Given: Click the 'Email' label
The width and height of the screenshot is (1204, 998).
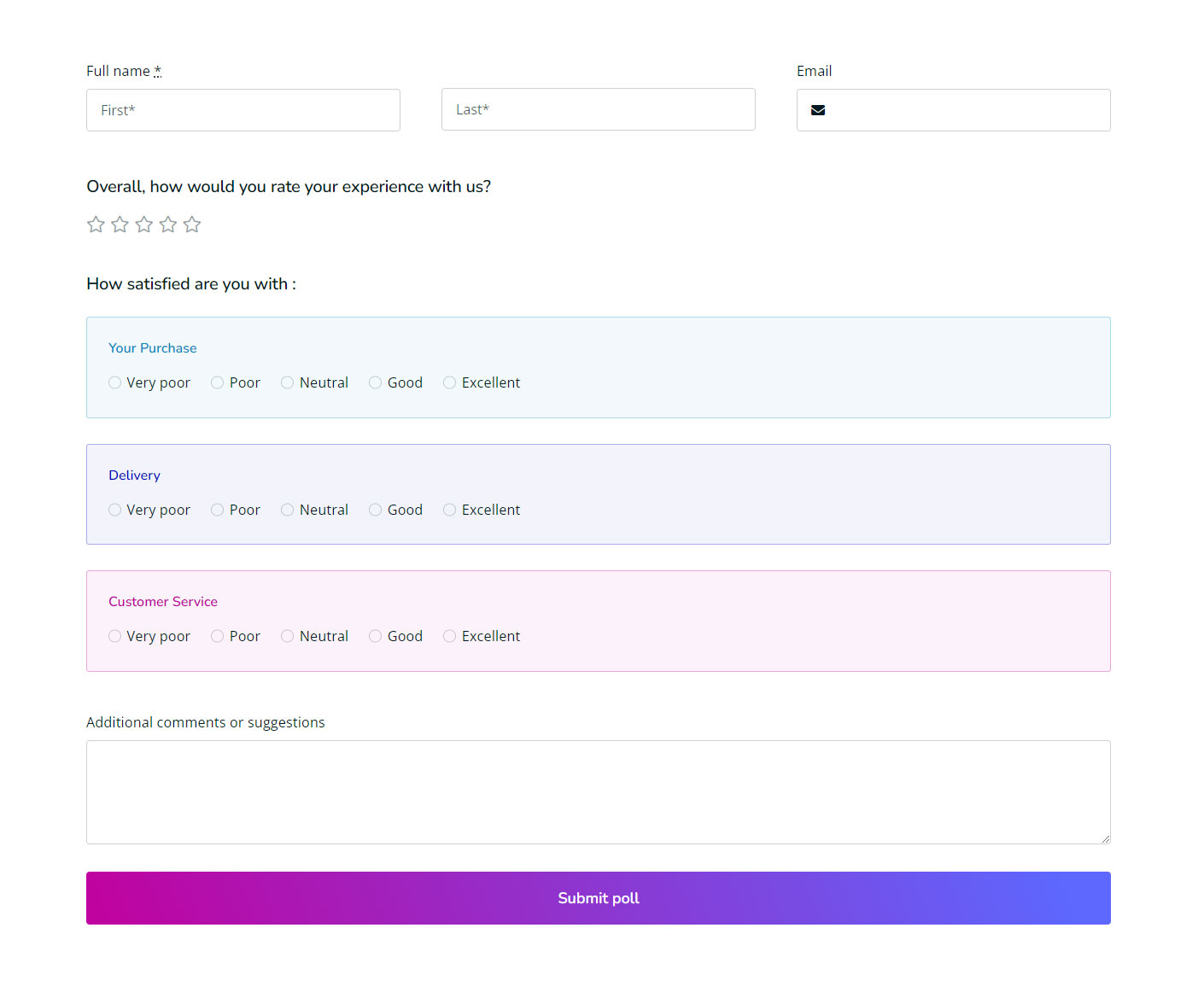Looking at the screenshot, I should click(x=814, y=71).
